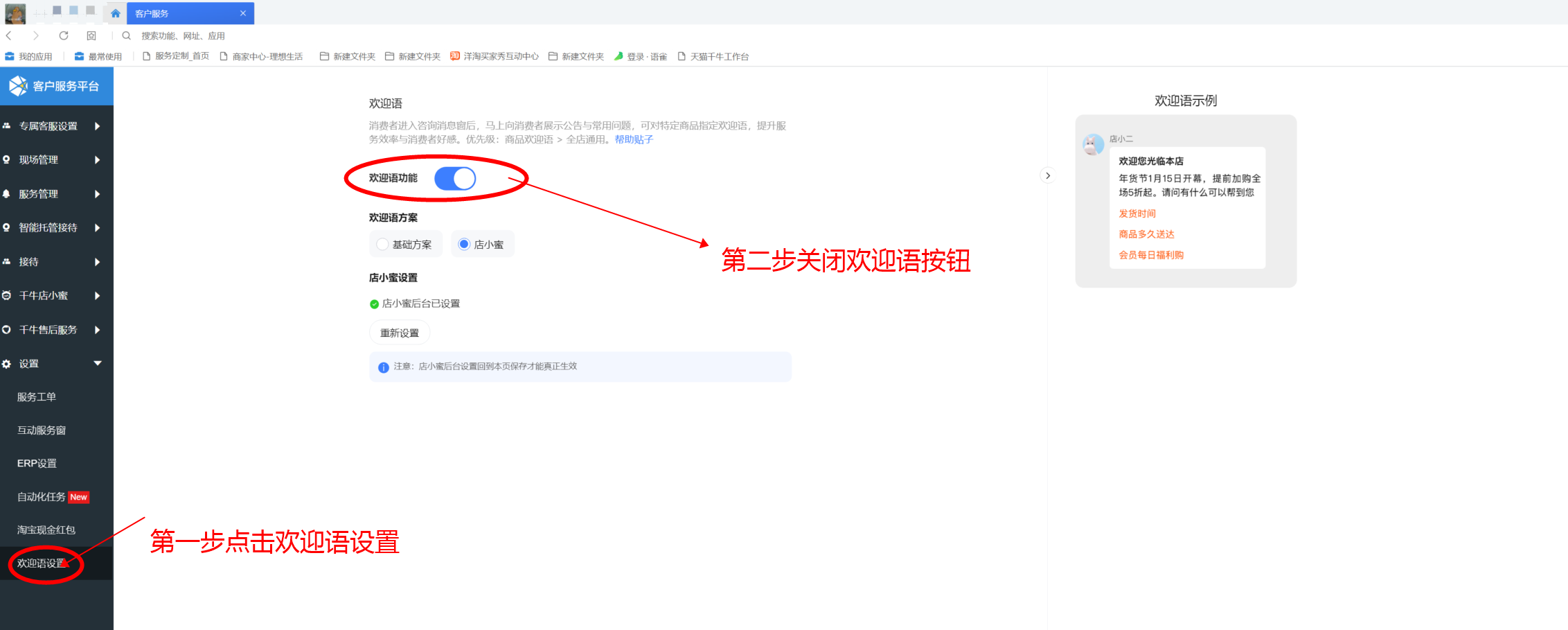The height and width of the screenshot is (630, 1568).
Task: Collapse the 欢迎语示例 preview panel arrow
Action: [x=1048, y=175]
